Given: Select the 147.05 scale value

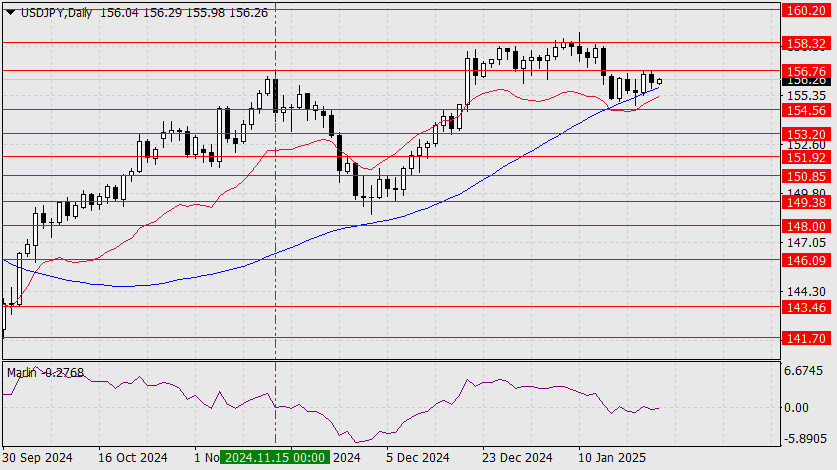Looking at the screenshot, I should click(x=806, y=242).
